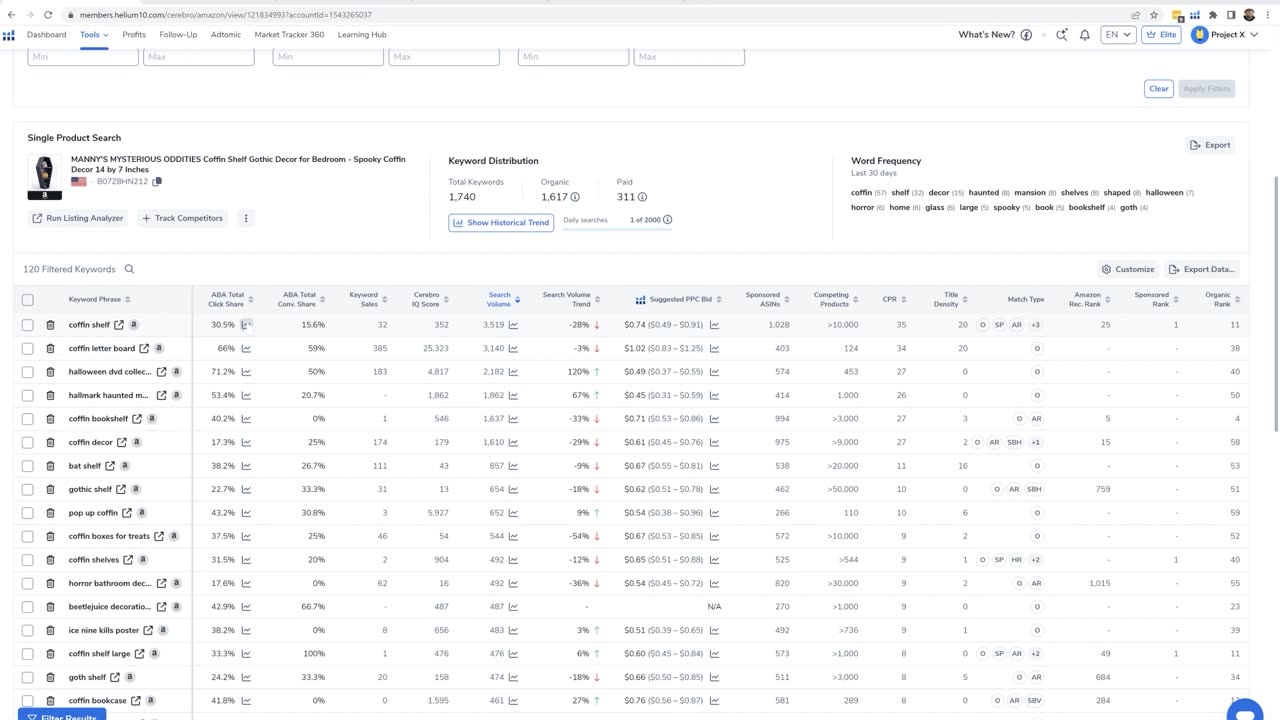Select the coffin bookshelf row checkbox
The height and width of the screenshot is (720, 1280).
(x=27, y=419)
